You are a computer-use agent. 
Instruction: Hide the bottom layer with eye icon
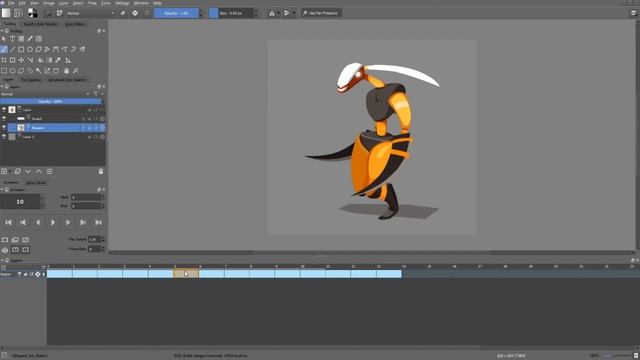click(4, 137)
